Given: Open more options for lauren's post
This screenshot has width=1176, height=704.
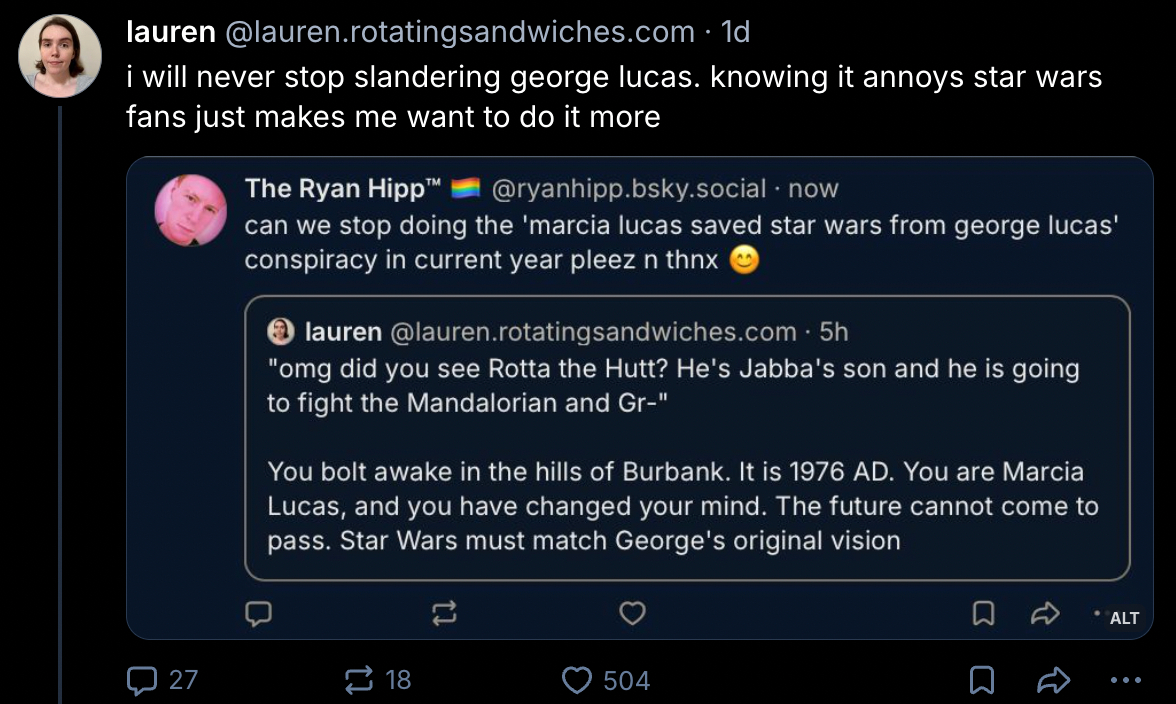Looking at the screenshot, I should coord(1124,681).
